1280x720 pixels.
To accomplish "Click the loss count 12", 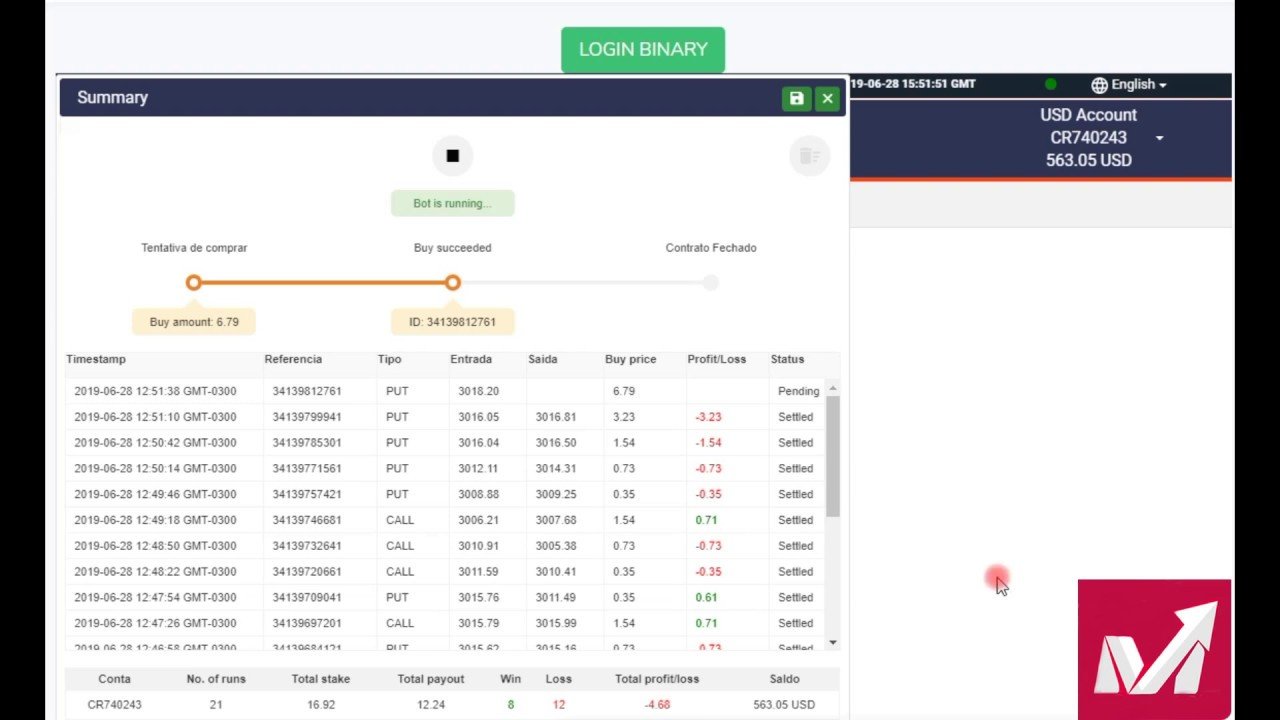I will 559,705.
